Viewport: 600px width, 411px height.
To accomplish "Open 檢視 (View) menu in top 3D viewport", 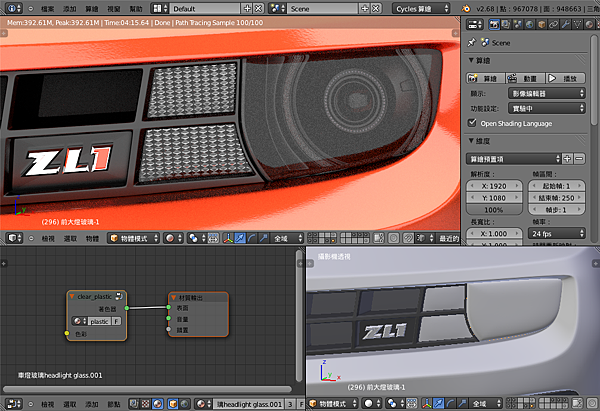I will pyautogui.click(x=48, y=238).
